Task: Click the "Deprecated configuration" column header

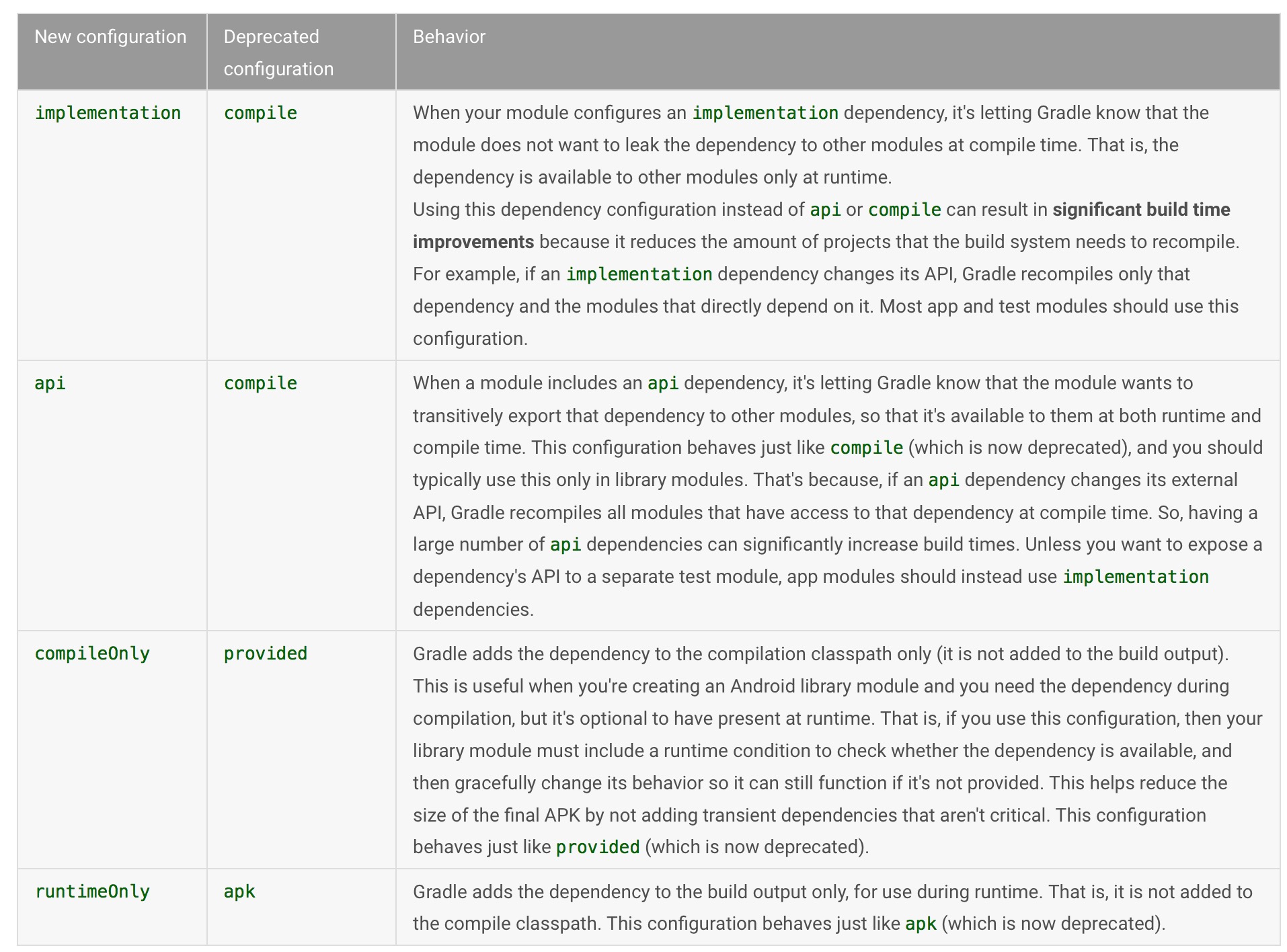Action: (278, 52)
